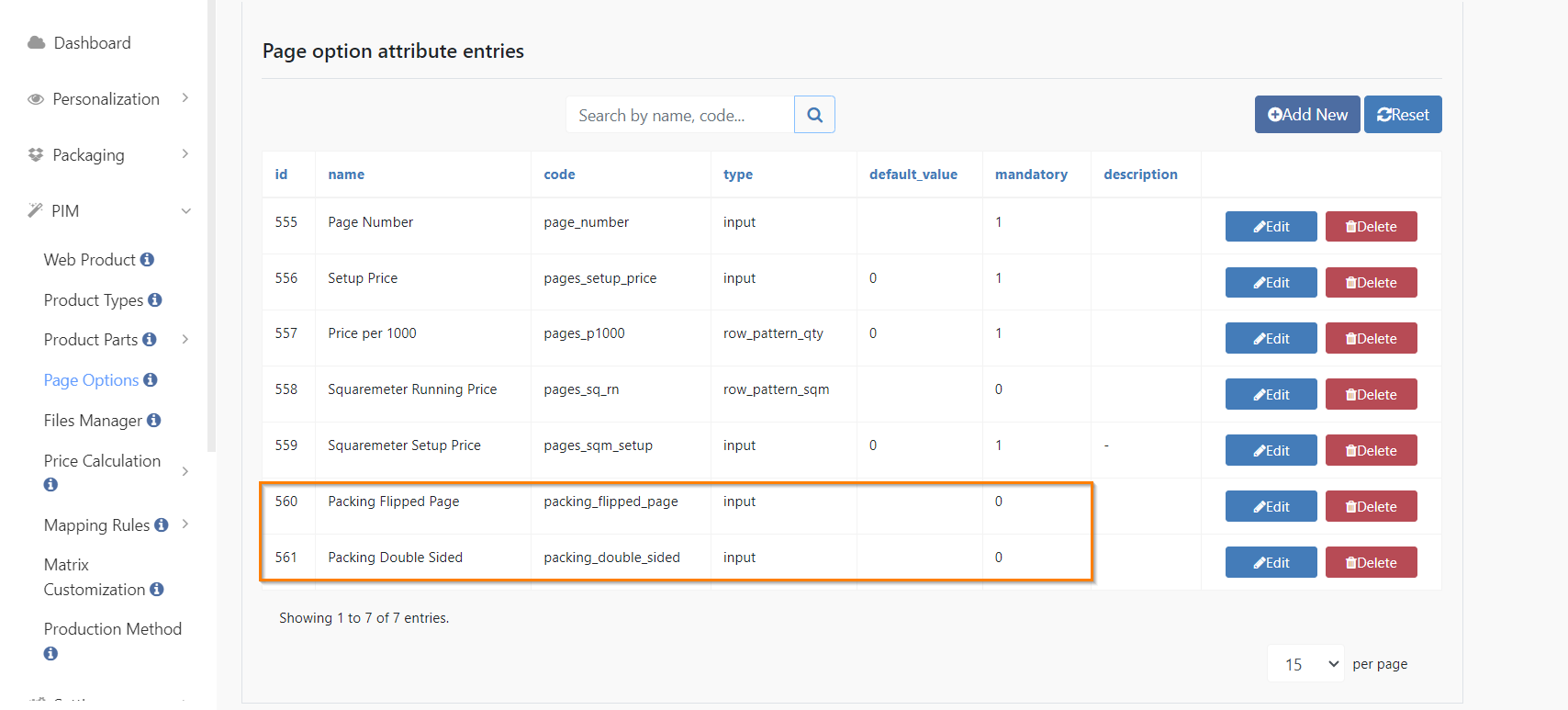This screenshot has height=710, width=1568.
Task: Delete the Page Number entry
Action: tap(1372, 227)
